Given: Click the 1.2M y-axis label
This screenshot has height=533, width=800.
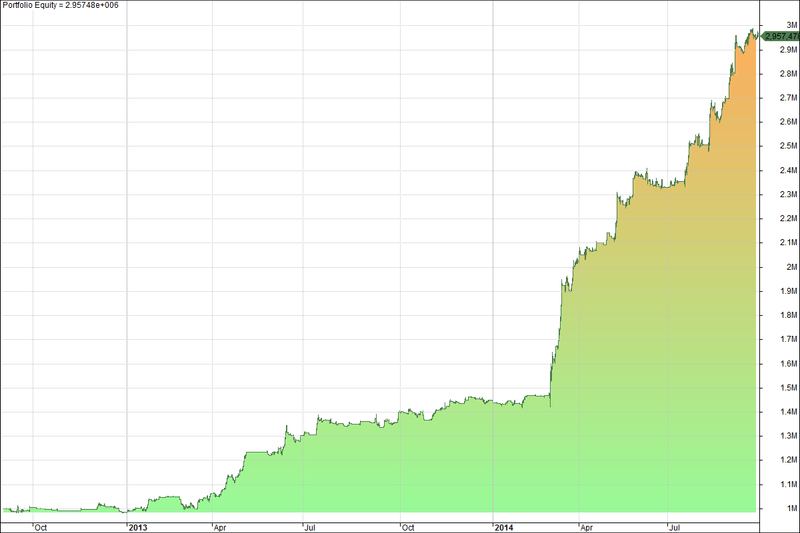Looking at the screenshot, I should click(x=789, y=460).
